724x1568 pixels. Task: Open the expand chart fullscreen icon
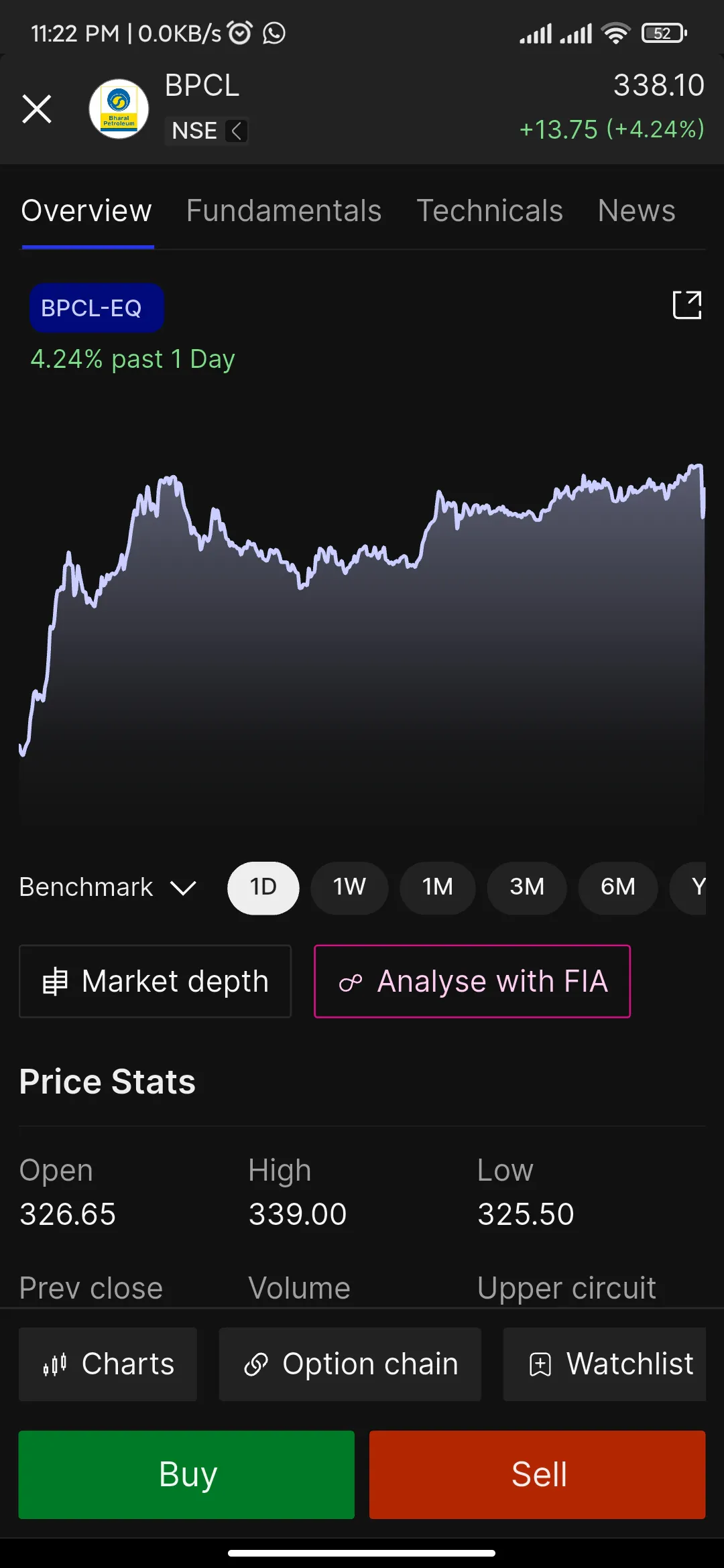(x=686, y=305)
